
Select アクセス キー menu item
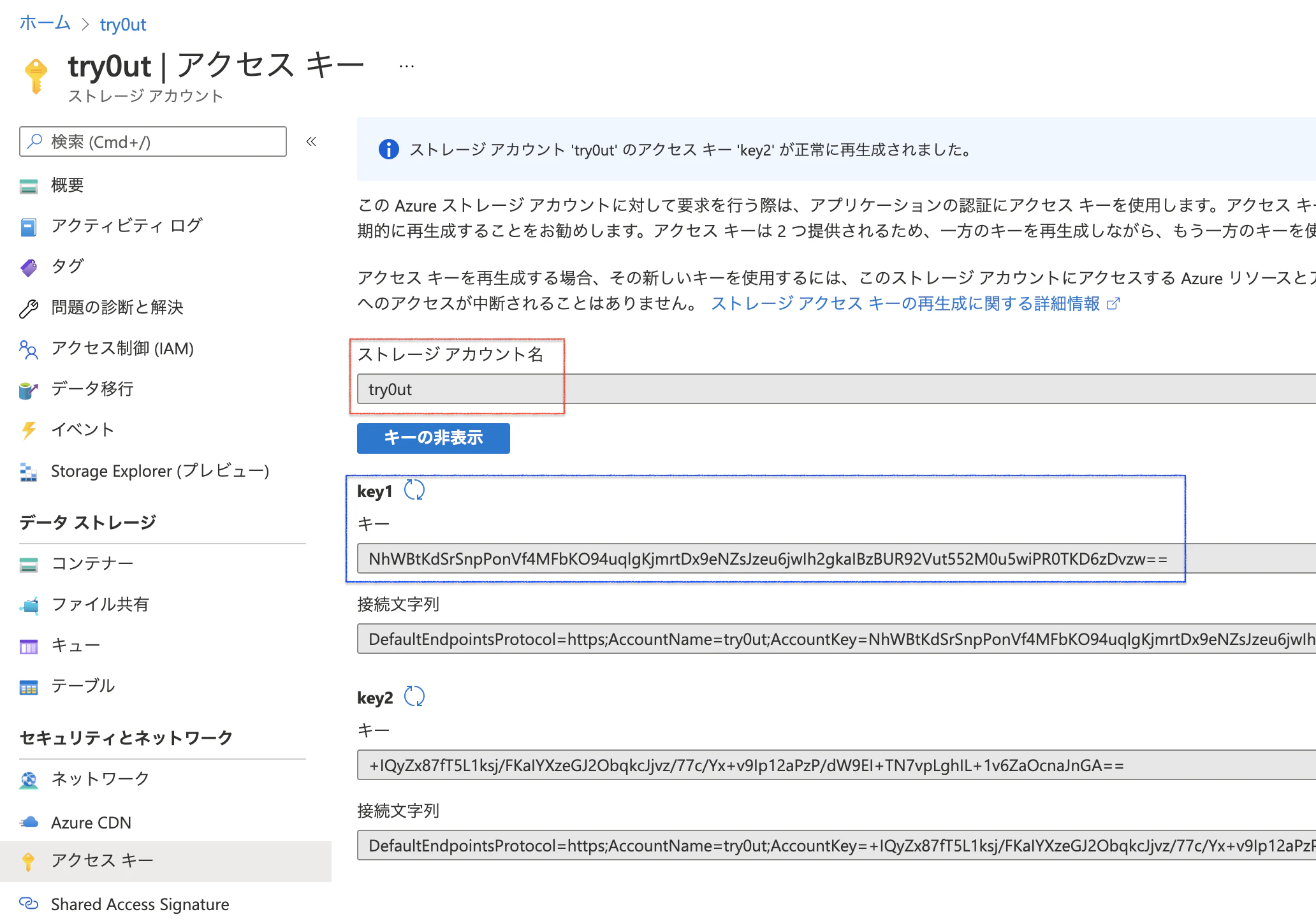[x=103, y=860]
